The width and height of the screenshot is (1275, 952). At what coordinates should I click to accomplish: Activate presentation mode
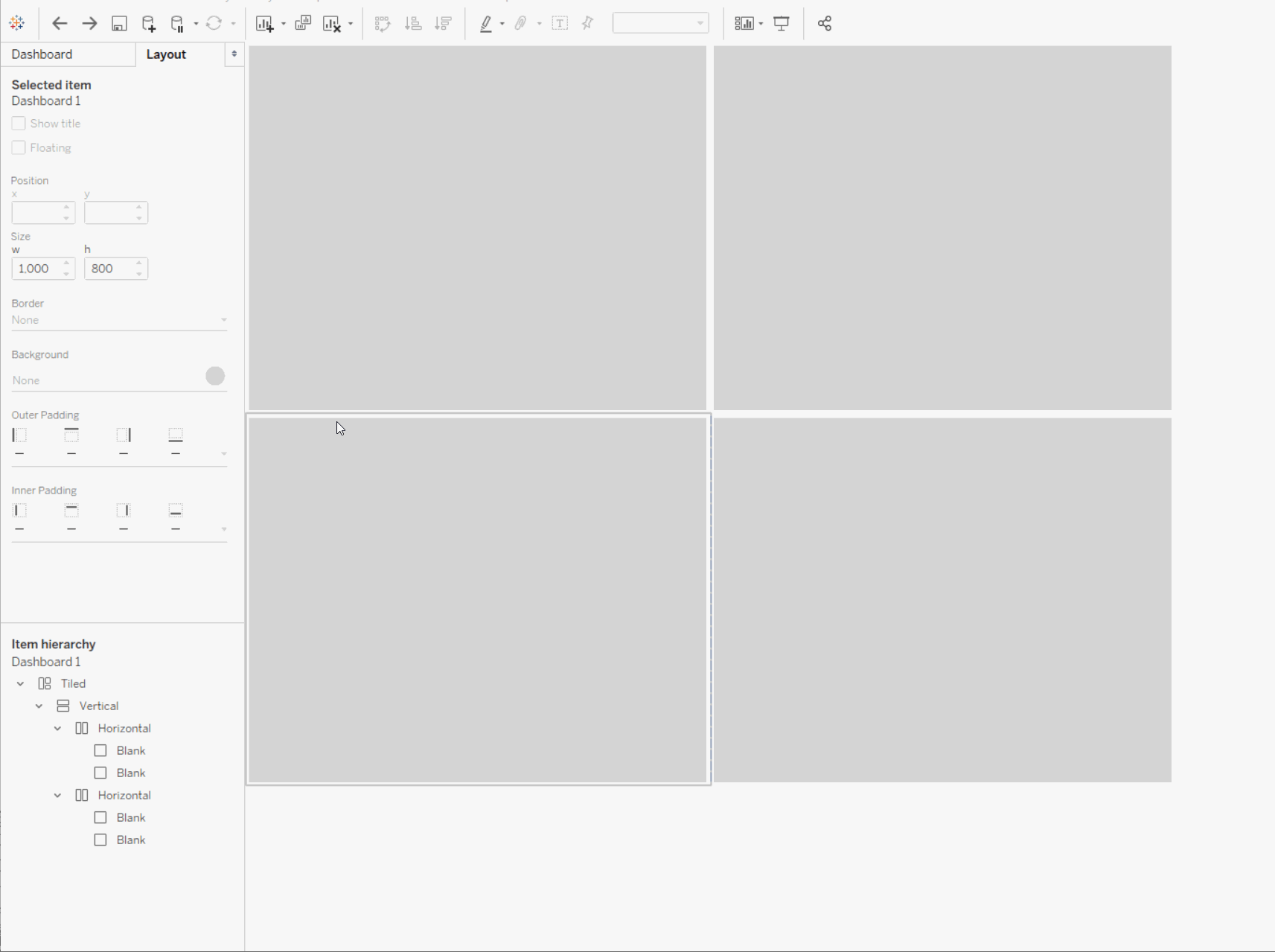pos(781,23)
